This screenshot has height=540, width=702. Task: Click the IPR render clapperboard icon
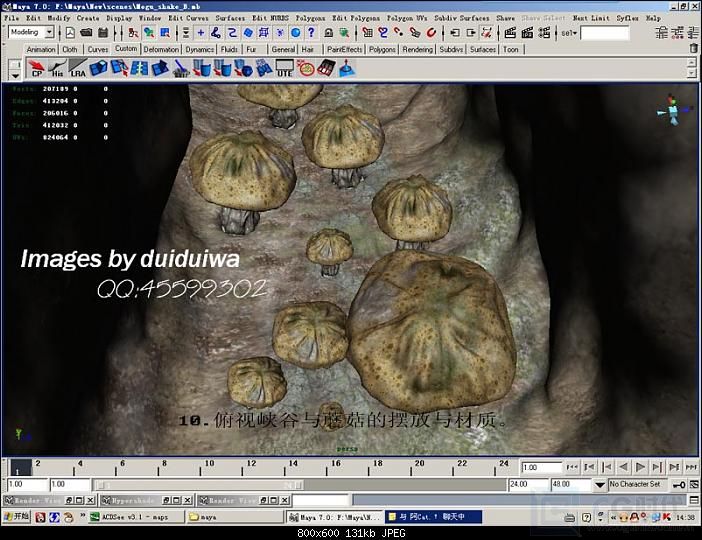(527, 33)
